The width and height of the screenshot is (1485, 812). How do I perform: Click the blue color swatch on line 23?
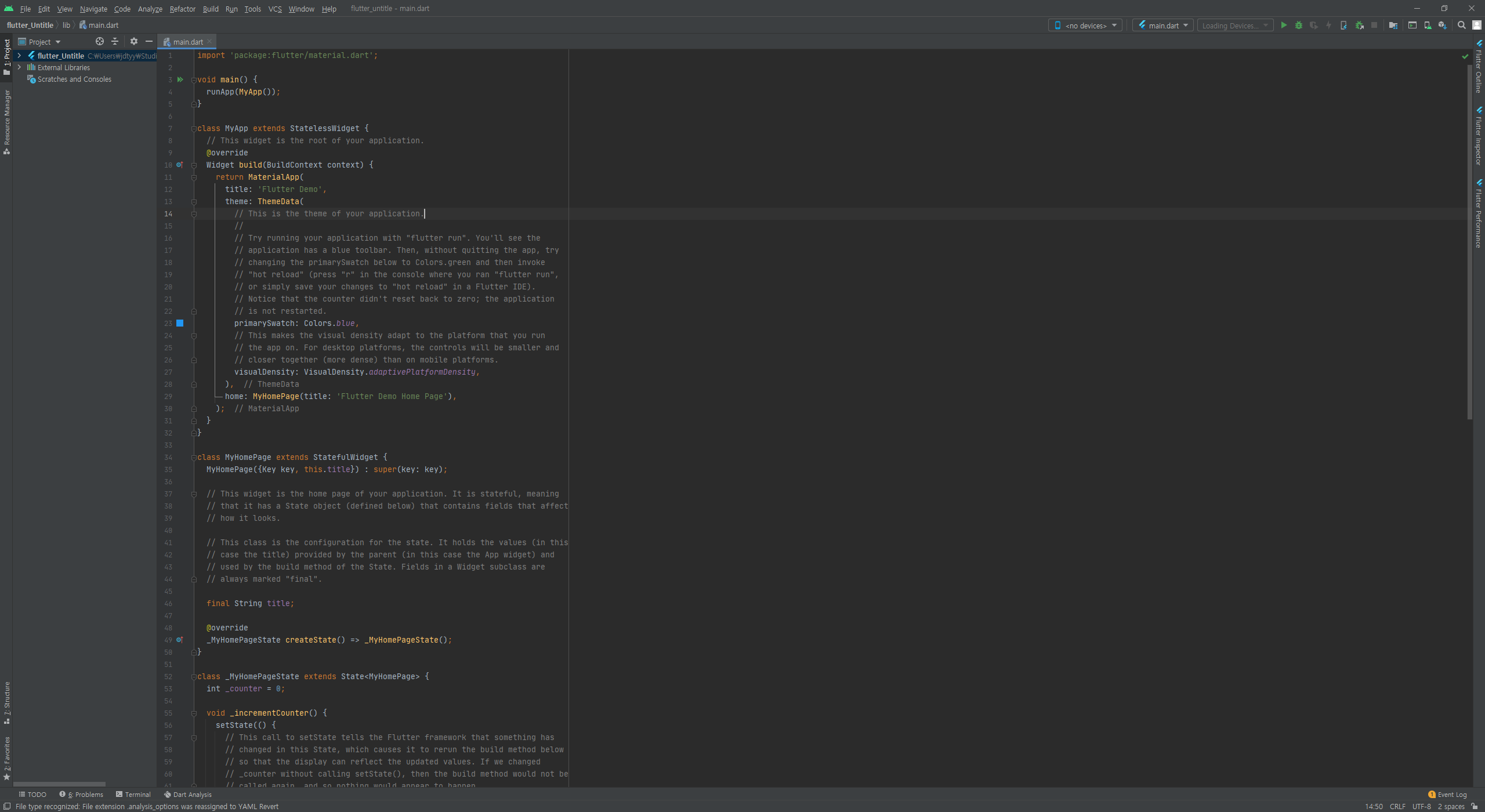tap(180, 323)
